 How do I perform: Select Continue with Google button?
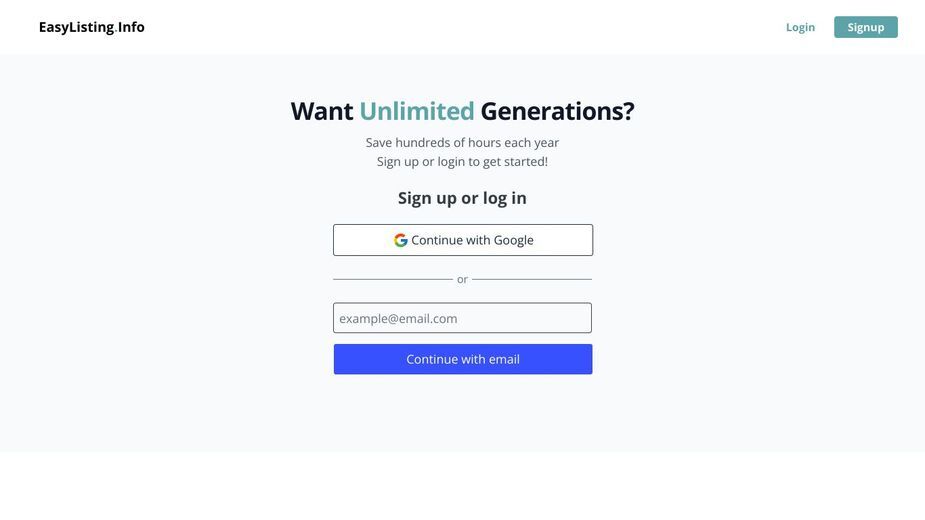(x=462, y=240)
